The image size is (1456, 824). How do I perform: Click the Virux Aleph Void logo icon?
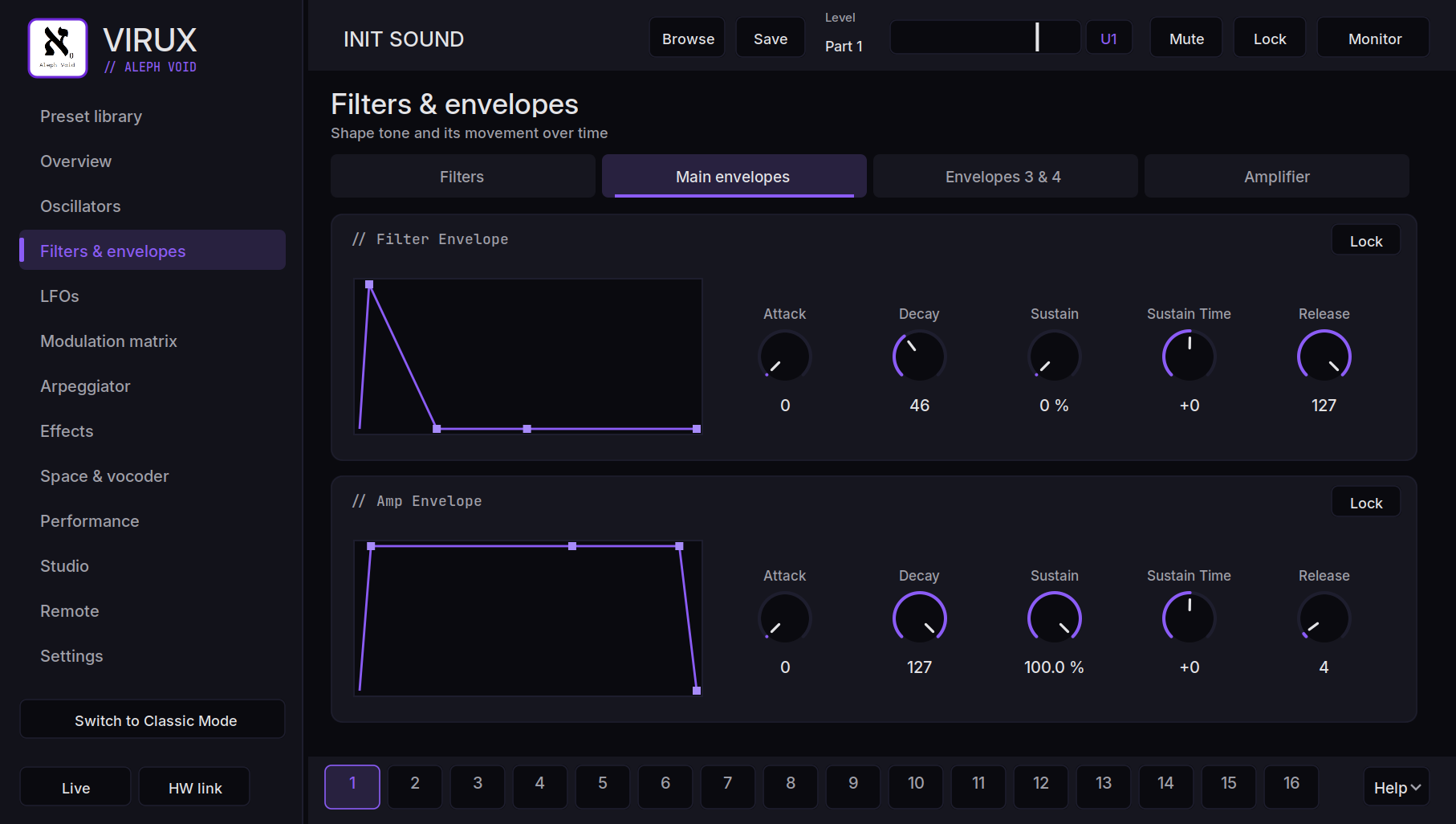58,48
